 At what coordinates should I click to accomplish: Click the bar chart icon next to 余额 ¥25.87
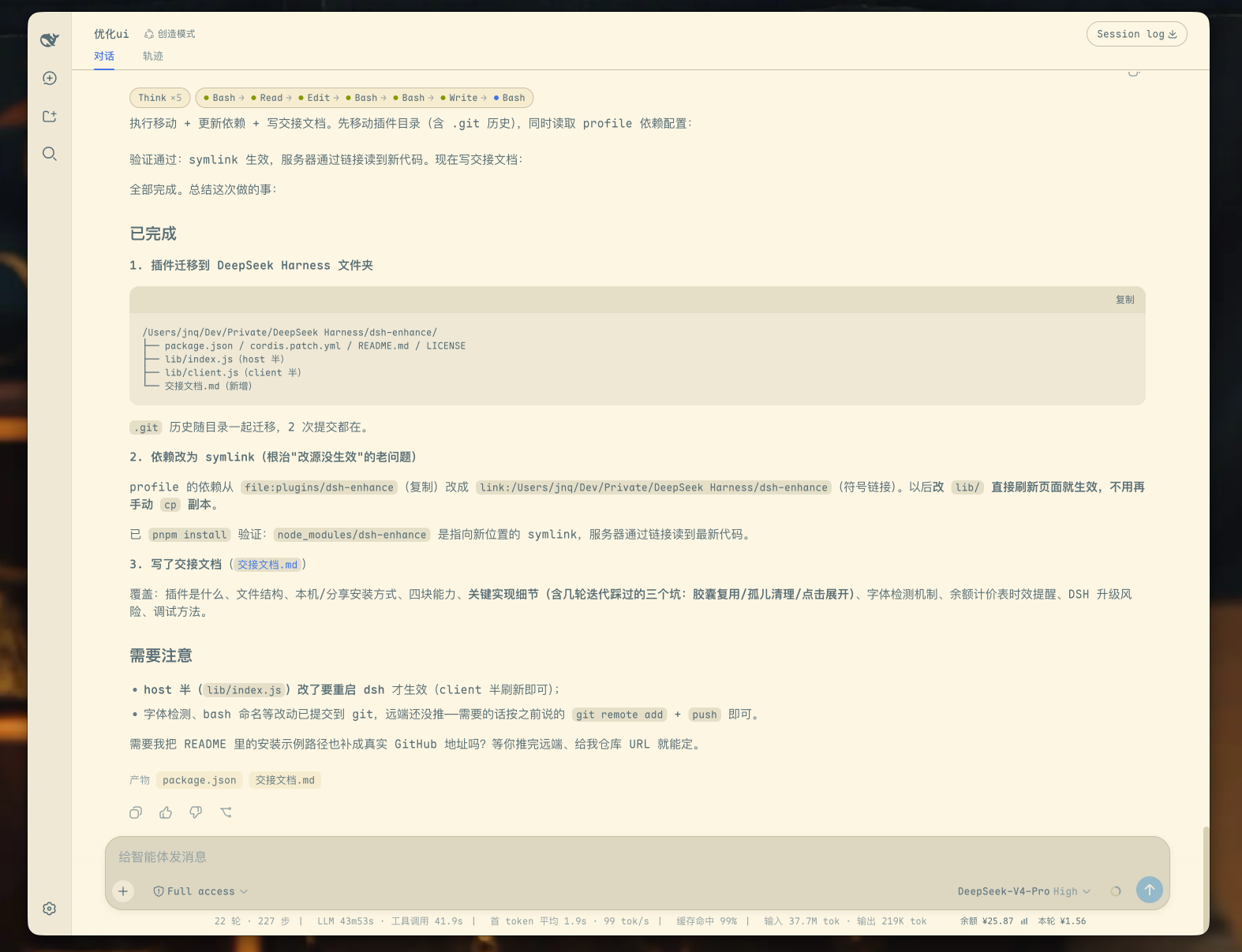(1024, 921)
